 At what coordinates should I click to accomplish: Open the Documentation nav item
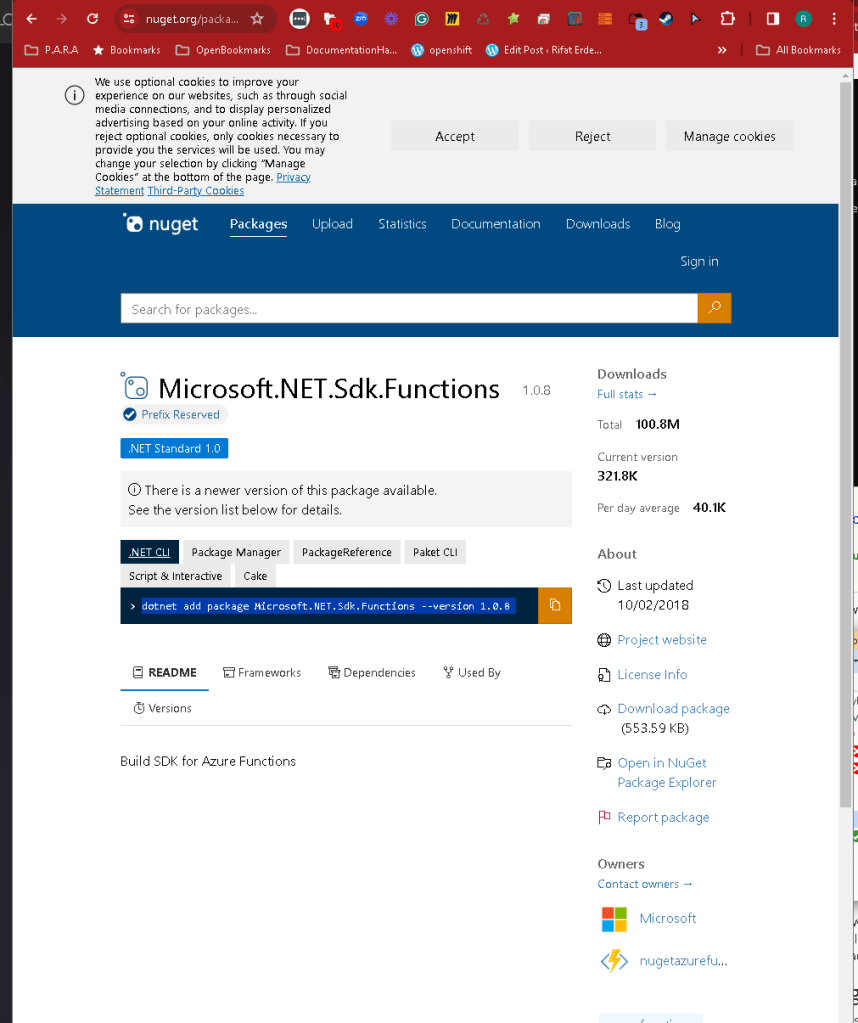click(x=496, y=224)
